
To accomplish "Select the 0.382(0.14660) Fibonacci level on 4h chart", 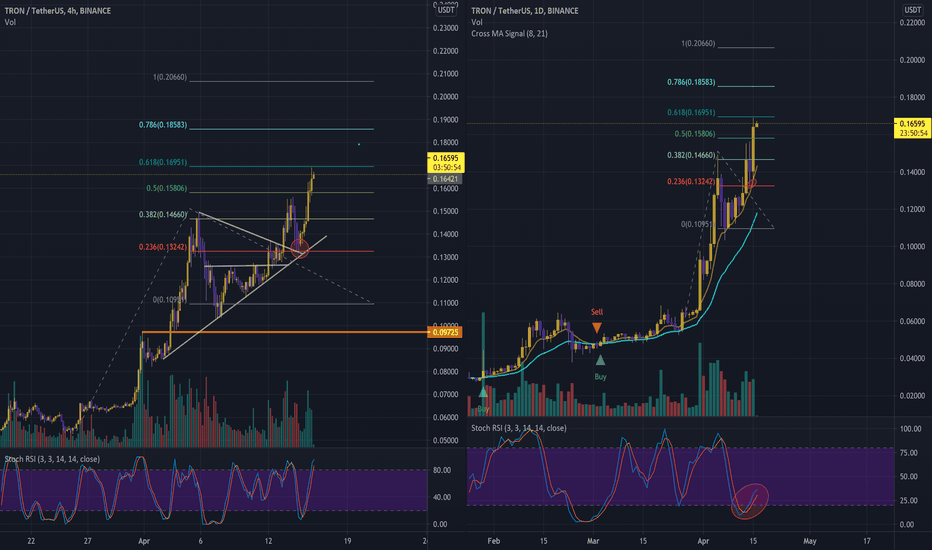I will click(x=163, y=215).
